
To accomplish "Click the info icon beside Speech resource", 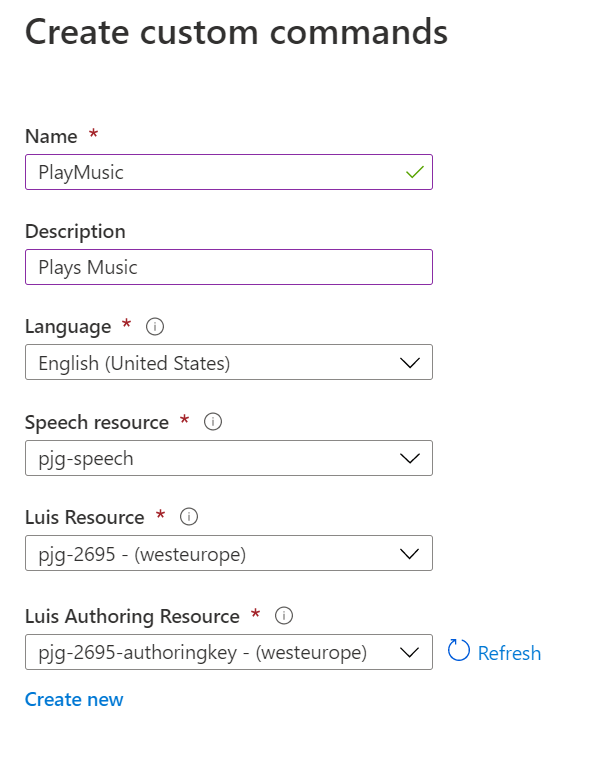I will click(212, 422).
